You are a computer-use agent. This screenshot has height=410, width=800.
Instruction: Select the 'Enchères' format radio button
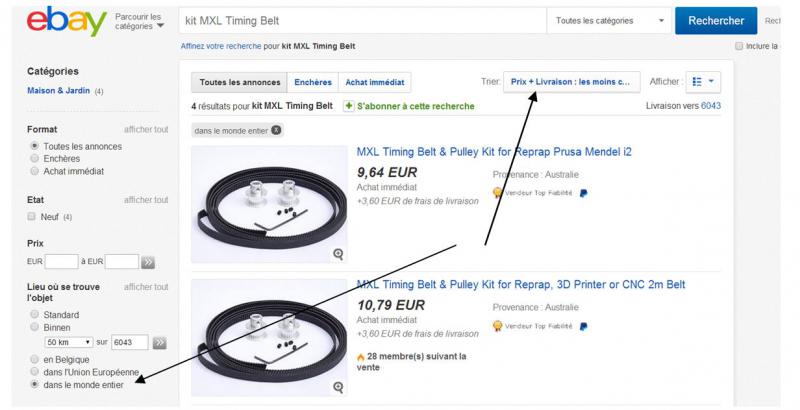35,158
